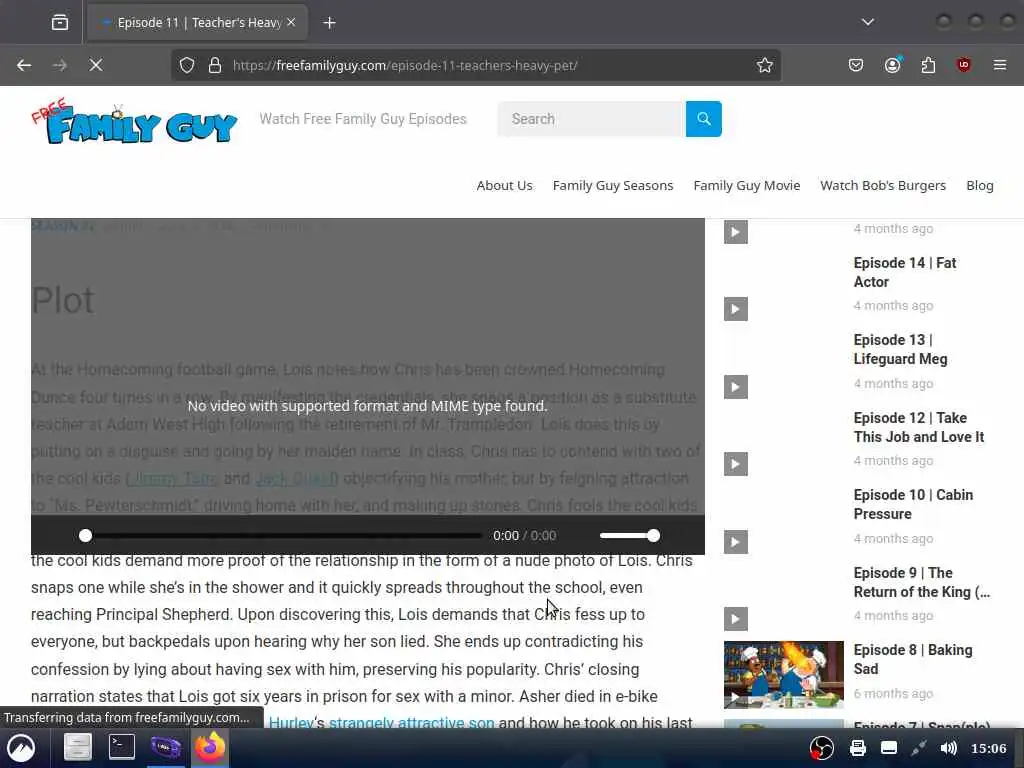Click the site Search input field

pos(592,119)
